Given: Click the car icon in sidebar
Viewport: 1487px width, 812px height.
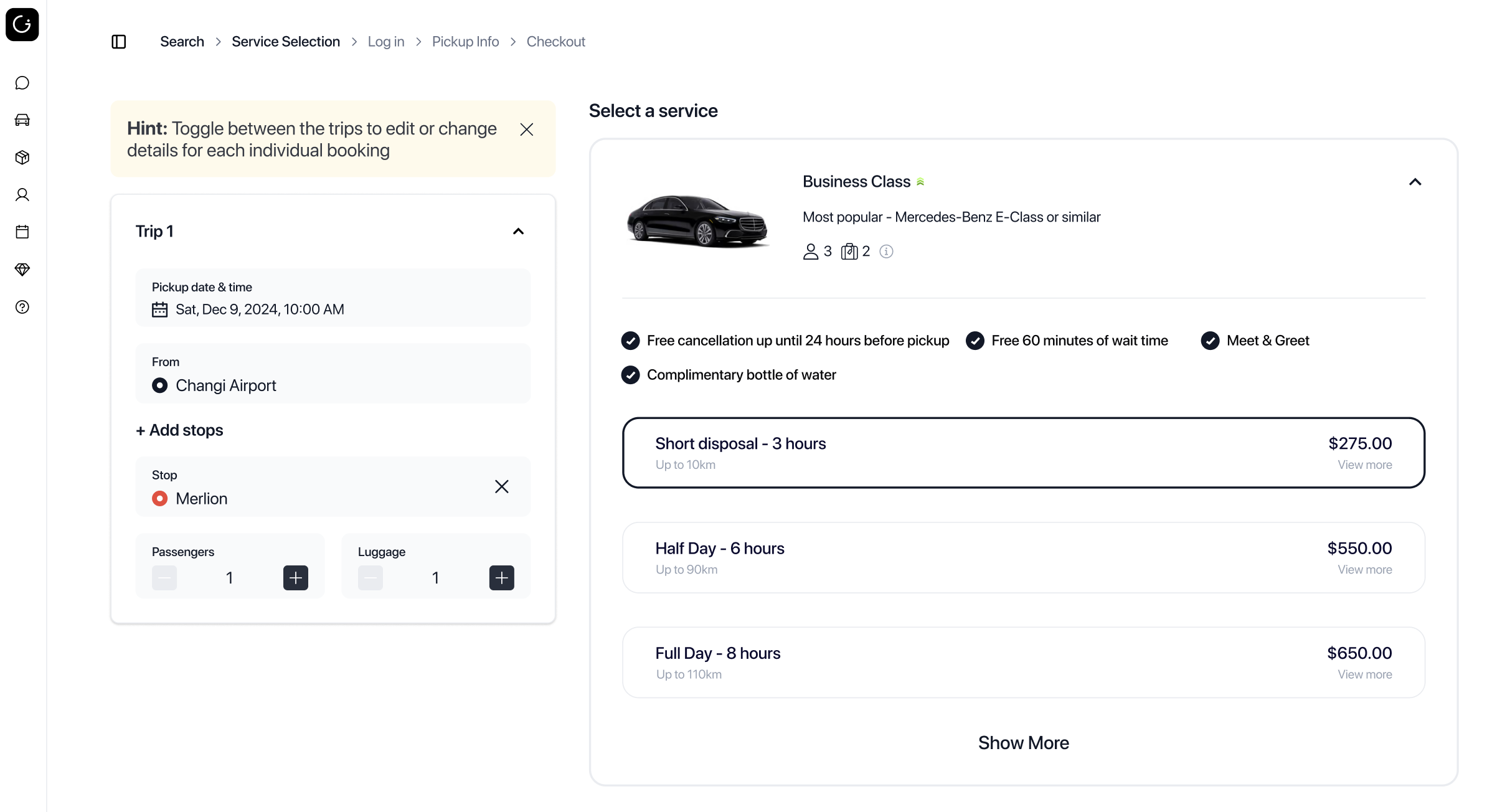Looking at the screenshot, I should [x=22, y=120].
